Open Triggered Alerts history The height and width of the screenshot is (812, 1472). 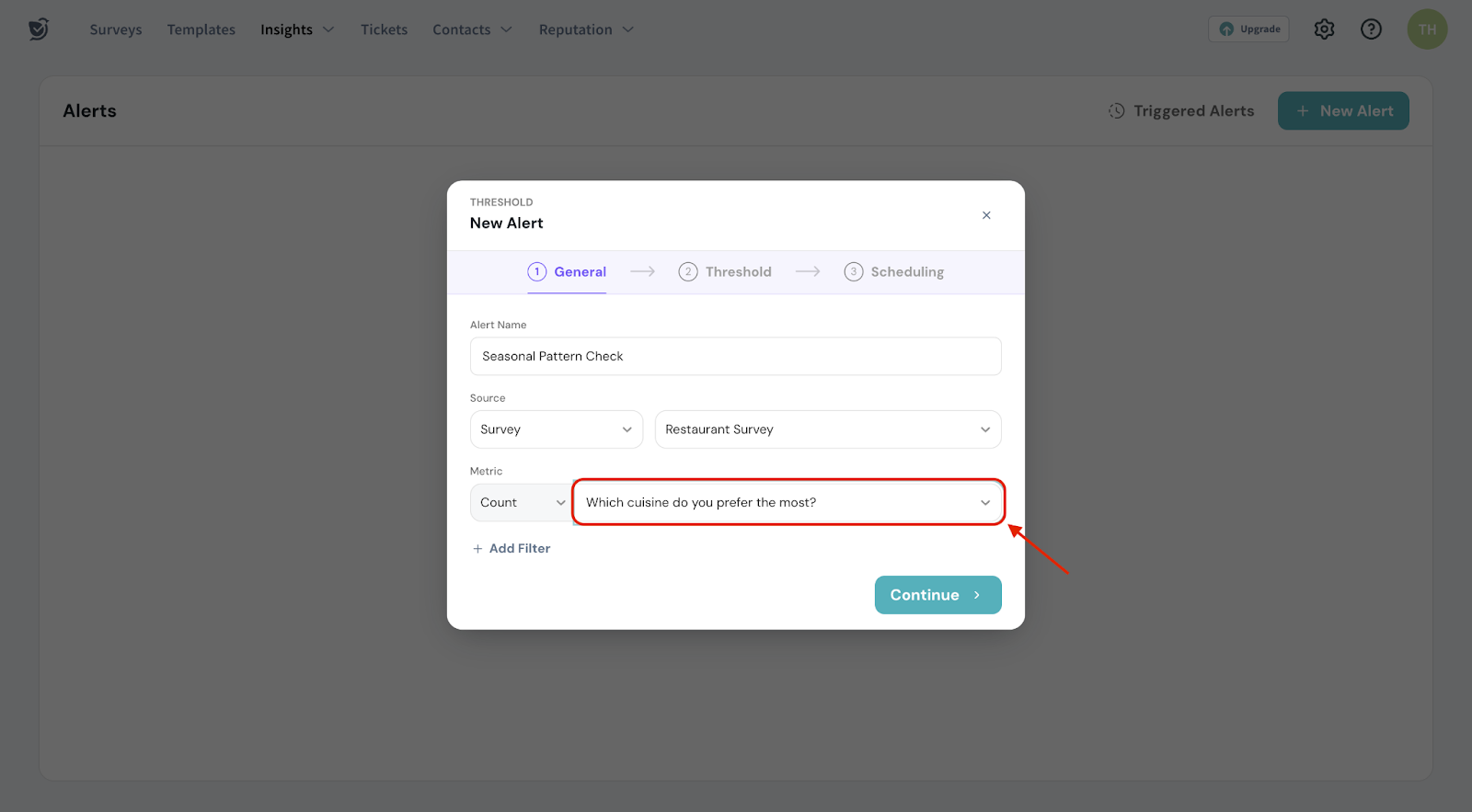coord(1181,111)
